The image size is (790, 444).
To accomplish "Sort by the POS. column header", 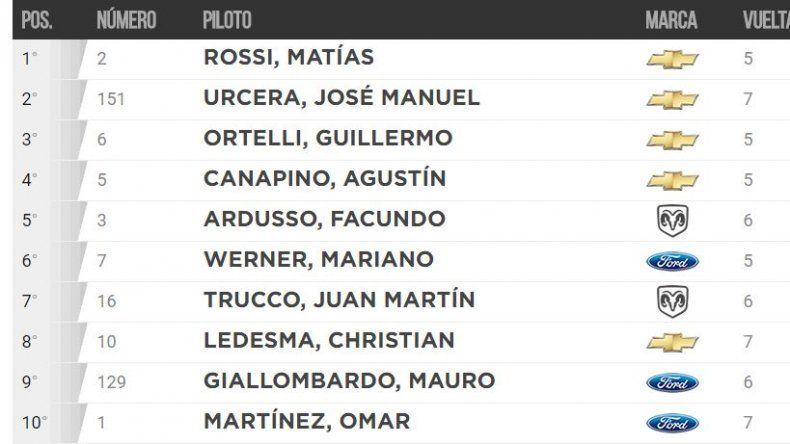I will [36, 20].
